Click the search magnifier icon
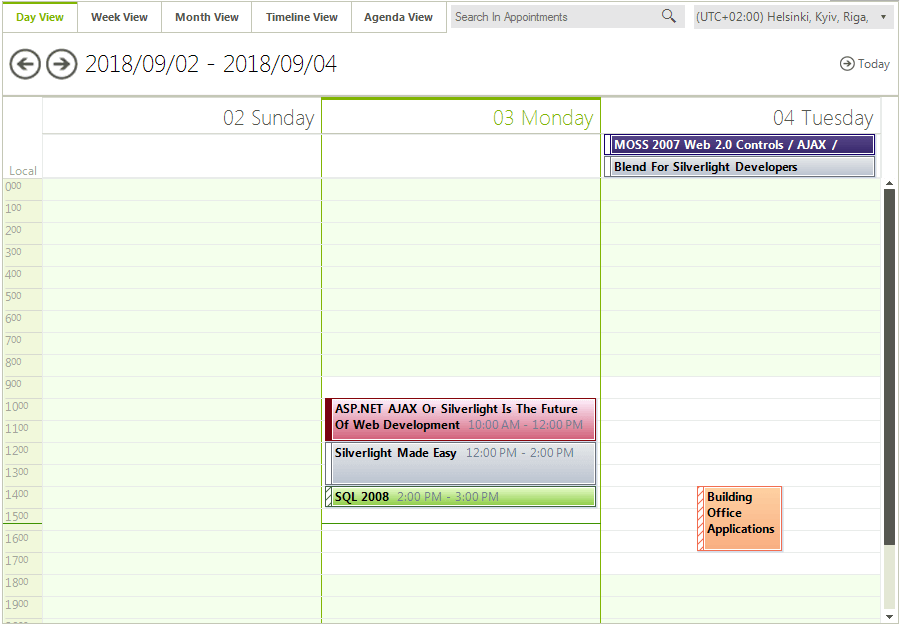 coord(668,17)
